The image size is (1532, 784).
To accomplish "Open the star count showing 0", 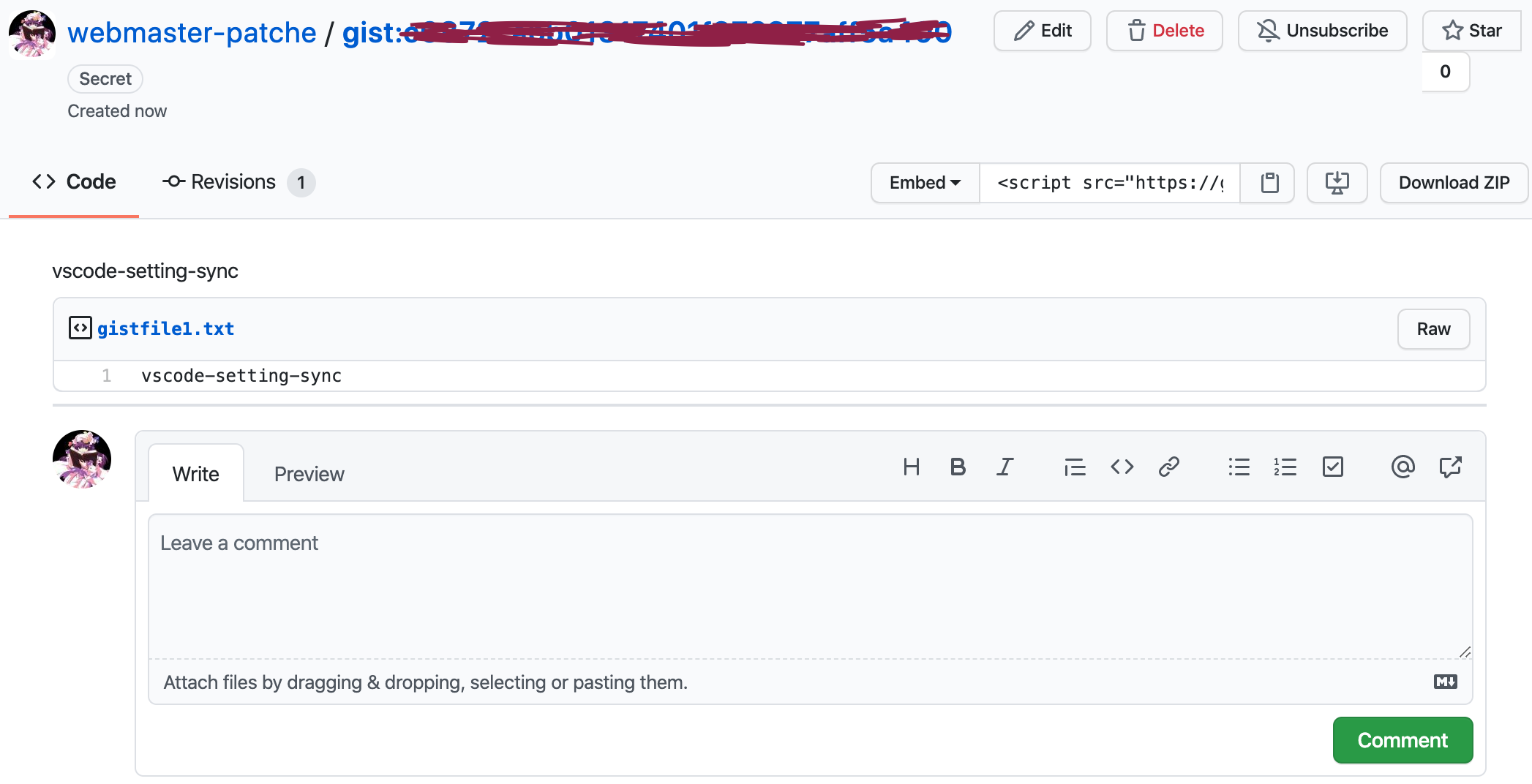I will click(1445, 72).
